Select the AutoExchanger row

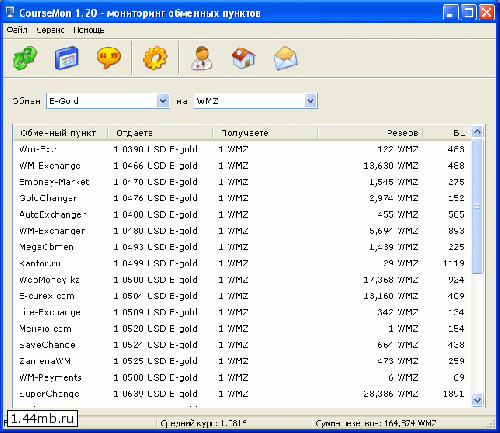pyautogui.click(x=242, y=214)
